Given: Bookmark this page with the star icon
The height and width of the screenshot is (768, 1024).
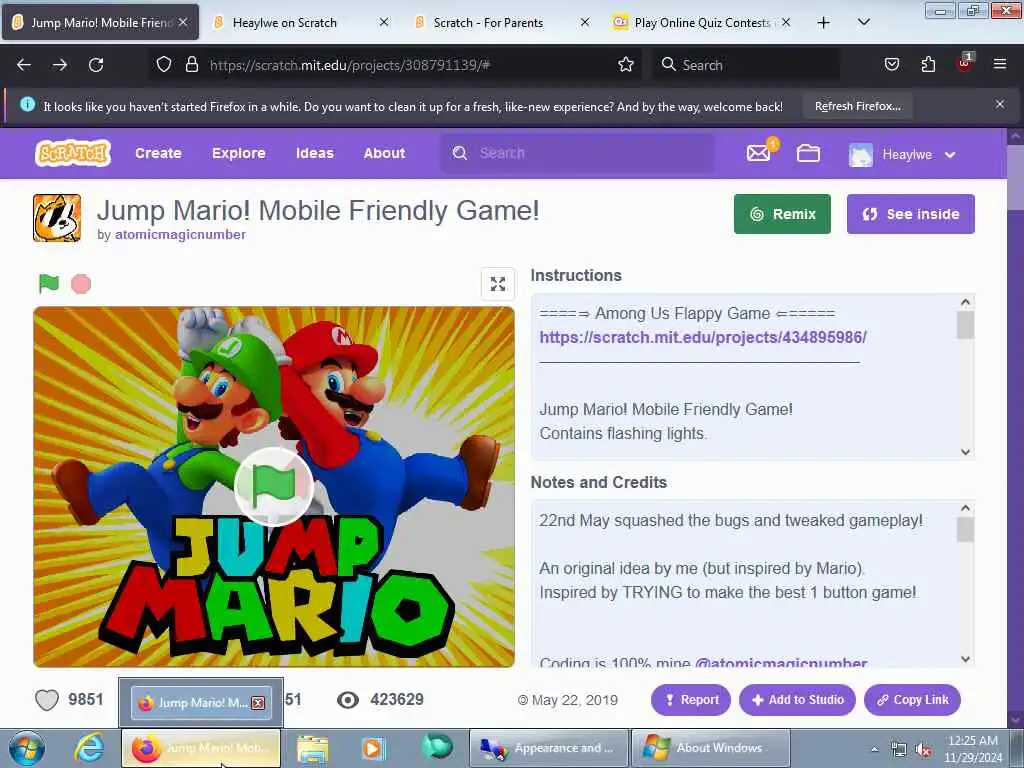Looking at the screenshot, I should coord(626,64).
